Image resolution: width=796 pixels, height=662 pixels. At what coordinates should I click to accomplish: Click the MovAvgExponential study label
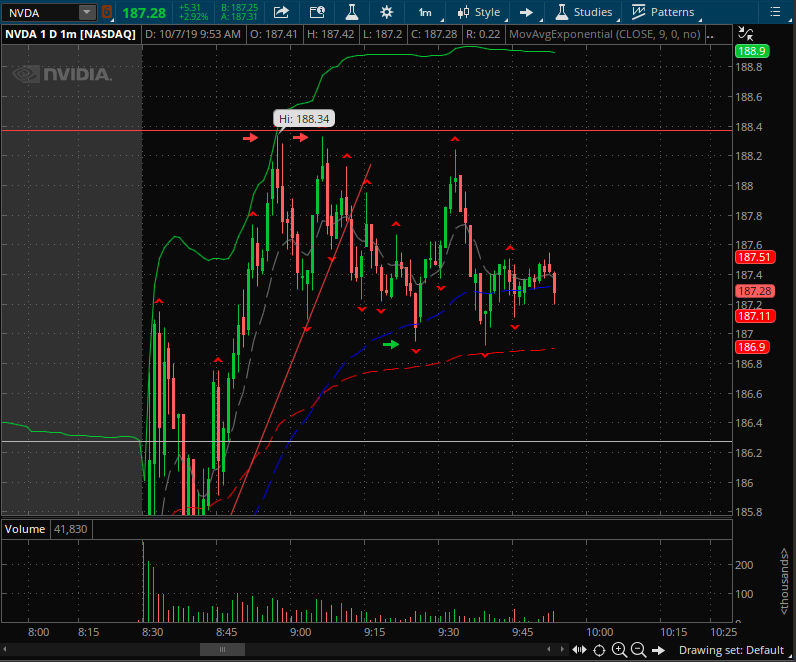point(605,35)
